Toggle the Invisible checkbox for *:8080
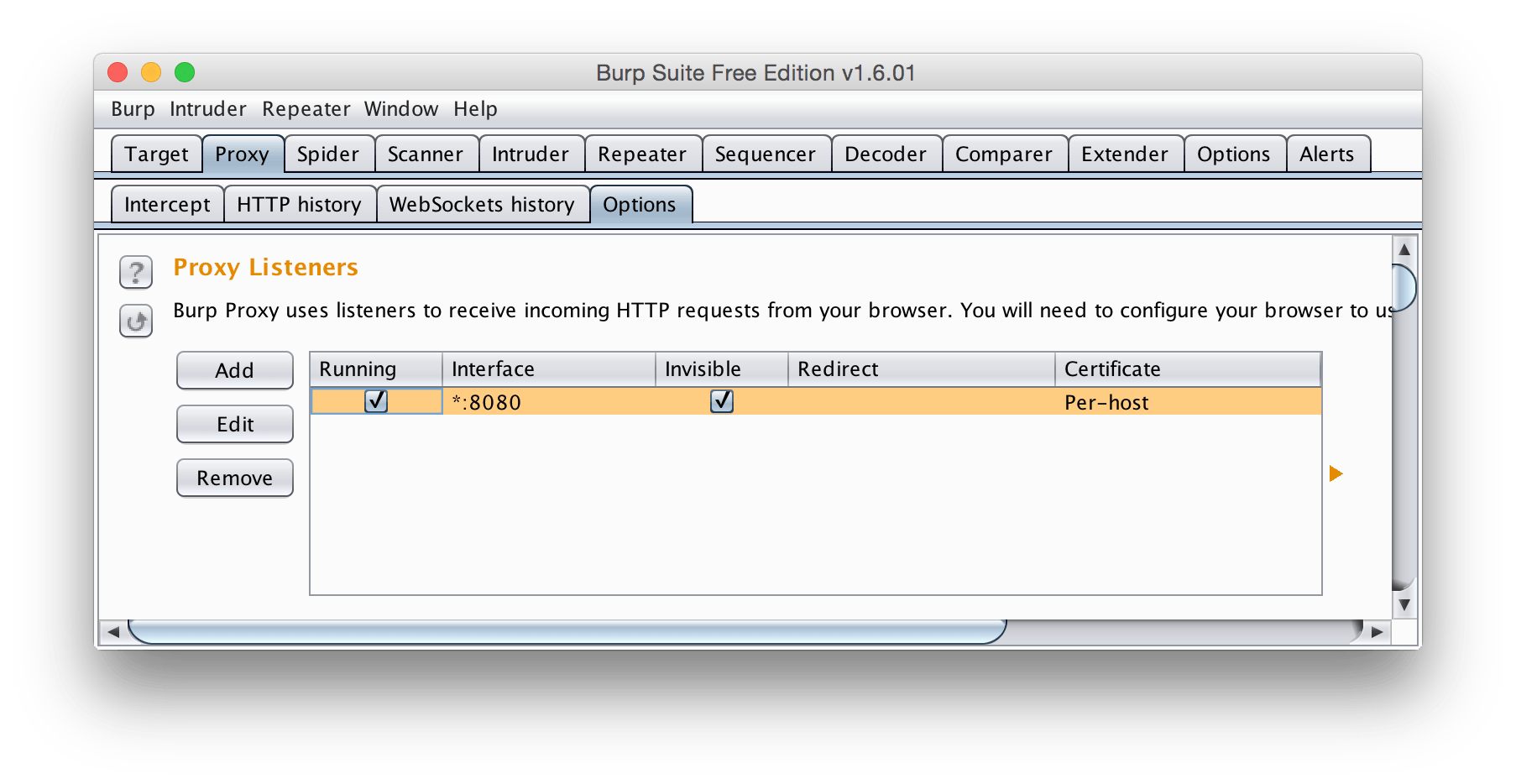1516x784 pixels. tap(722, 401)
